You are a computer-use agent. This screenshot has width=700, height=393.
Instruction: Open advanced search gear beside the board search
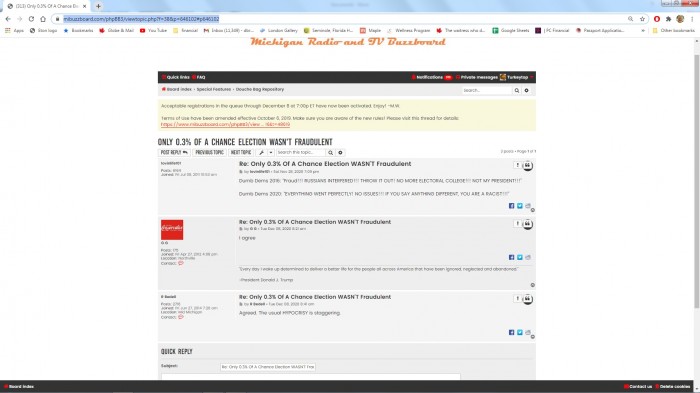click(527, 90)
